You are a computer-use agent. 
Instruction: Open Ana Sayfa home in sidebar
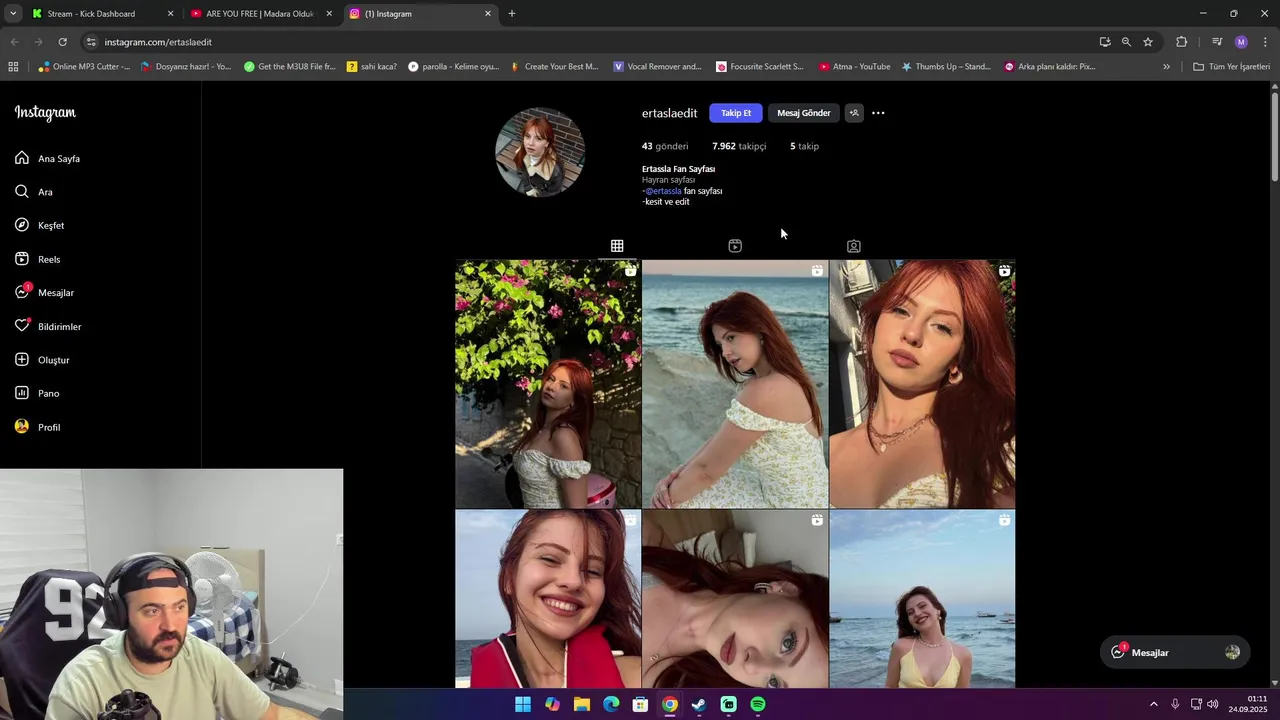click(x=47, y=158)
